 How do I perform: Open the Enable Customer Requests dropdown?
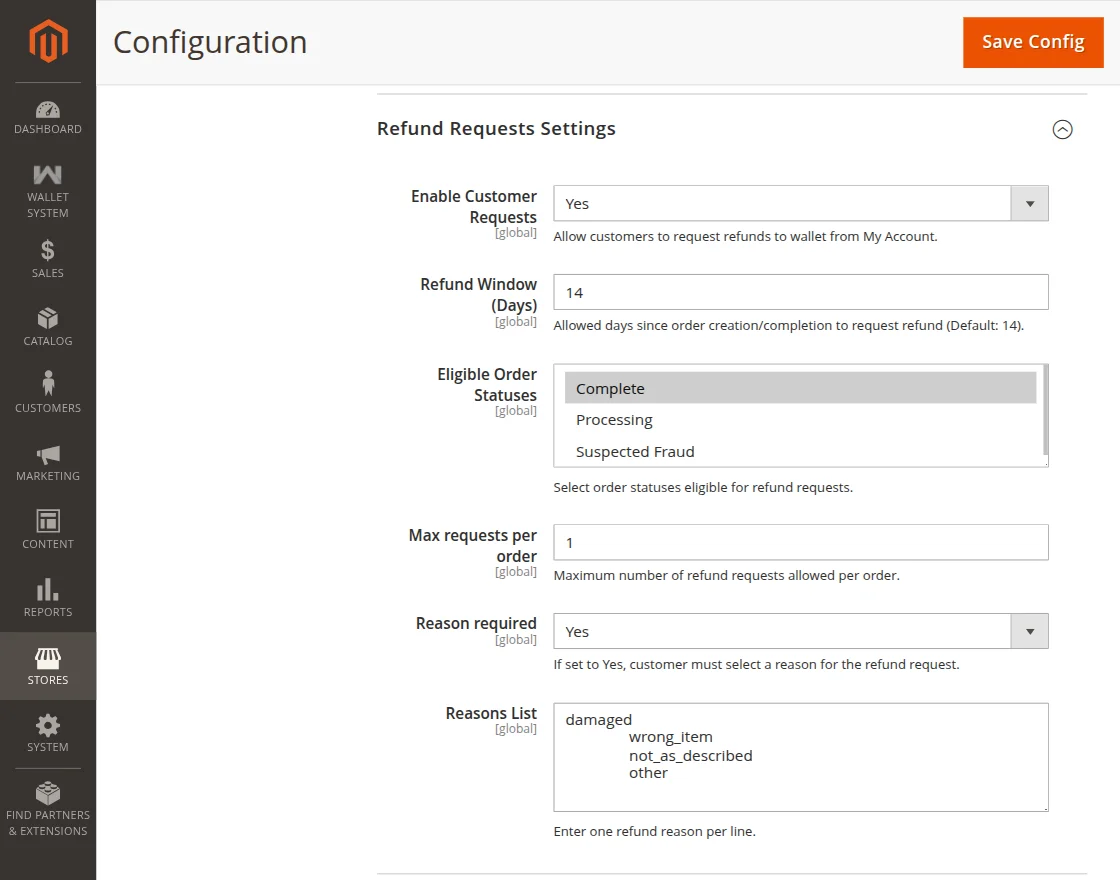tap(801, 204)
